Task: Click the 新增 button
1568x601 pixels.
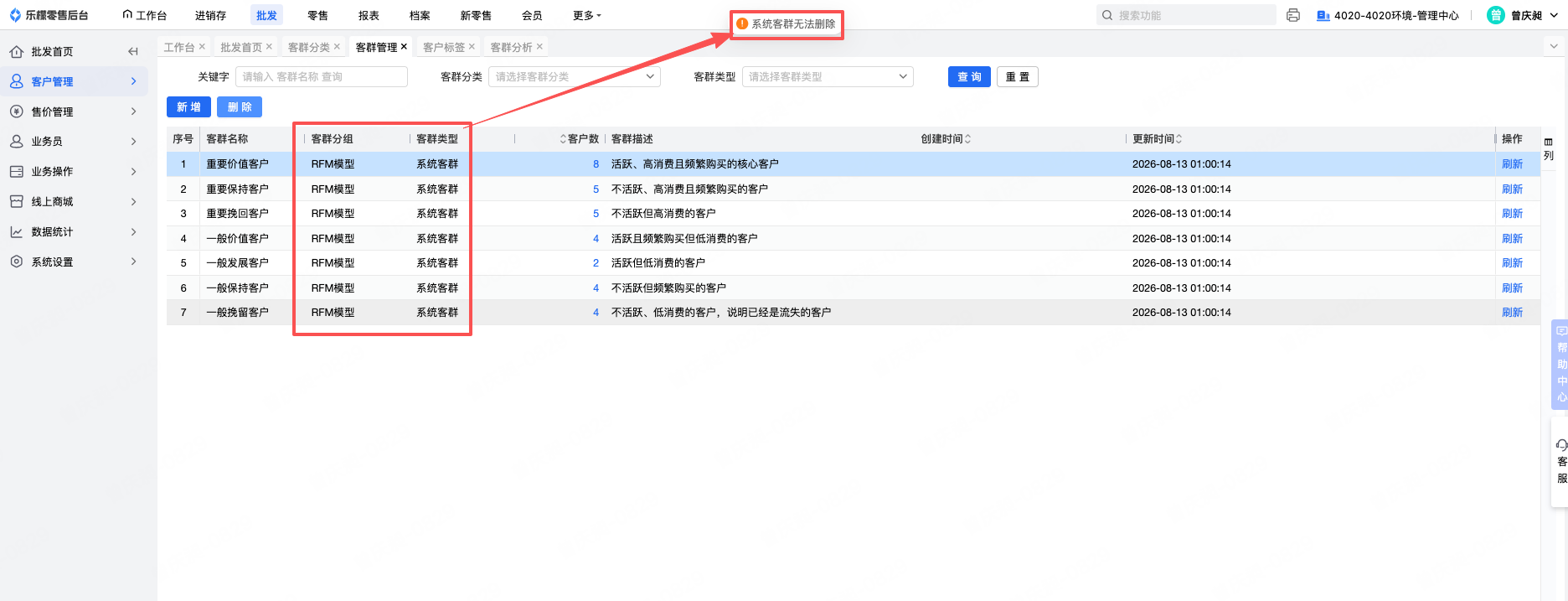Action: pos(188,107)
